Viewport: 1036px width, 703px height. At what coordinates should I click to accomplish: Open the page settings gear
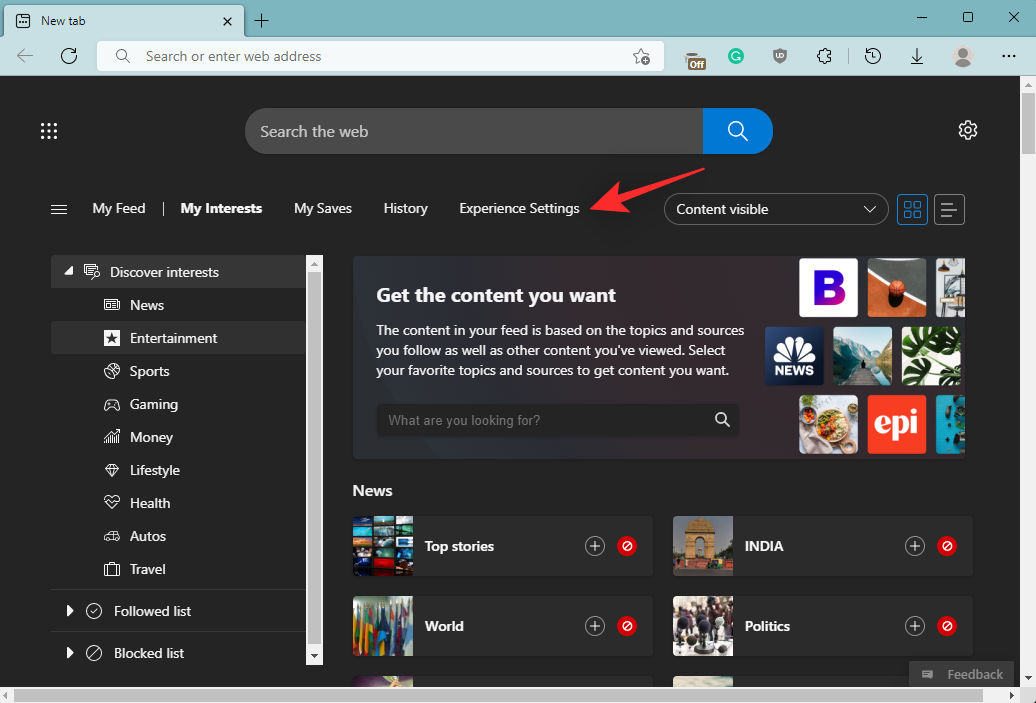(x=967, y=130)
